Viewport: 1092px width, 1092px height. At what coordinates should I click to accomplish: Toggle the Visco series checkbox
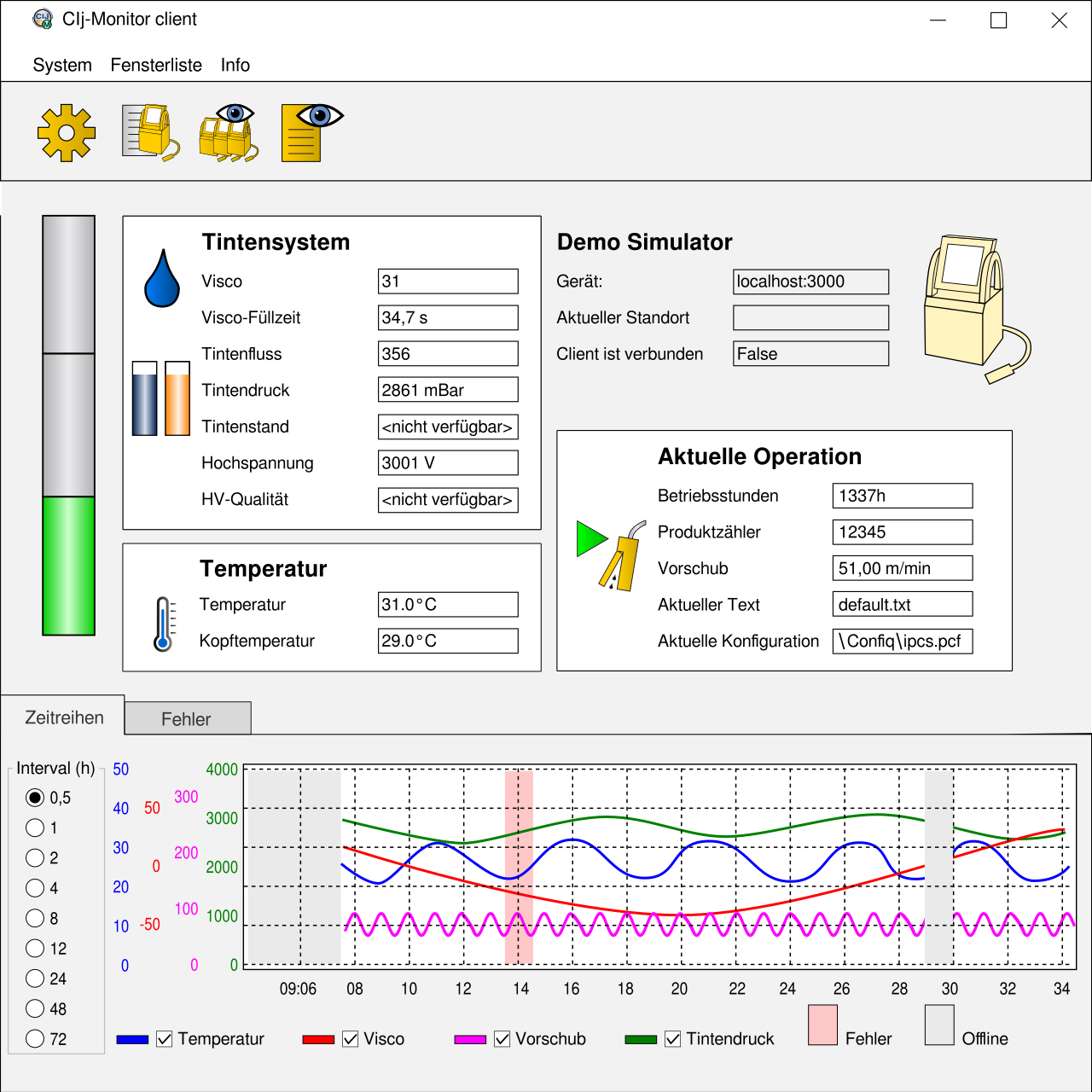pyautogui.click(x=350, y=1039)
